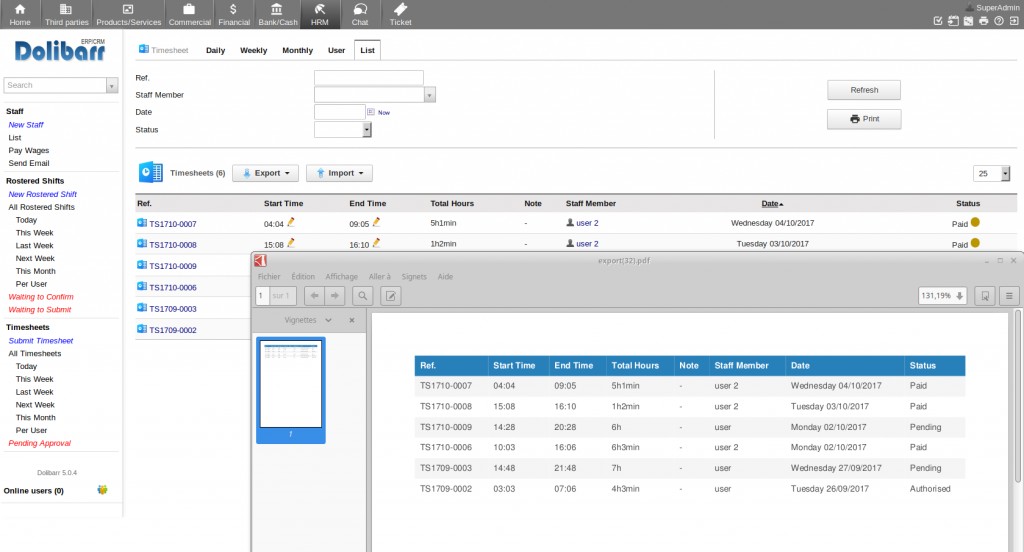
Task: Click the help question mark icon in top bar
Action: [x=999, y=20]
